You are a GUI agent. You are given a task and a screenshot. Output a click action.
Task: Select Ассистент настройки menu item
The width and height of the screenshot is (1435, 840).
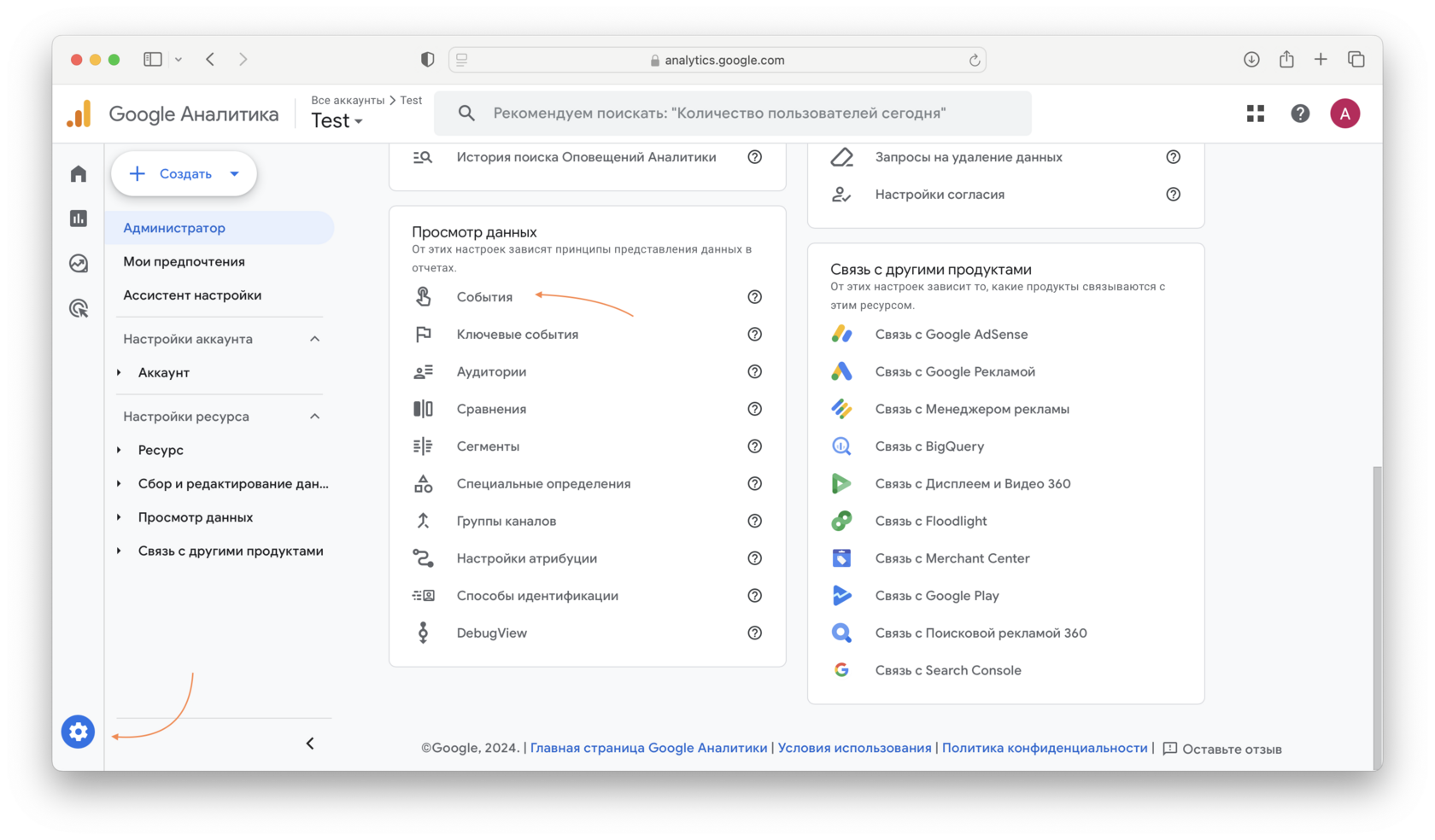click(192, 295)
